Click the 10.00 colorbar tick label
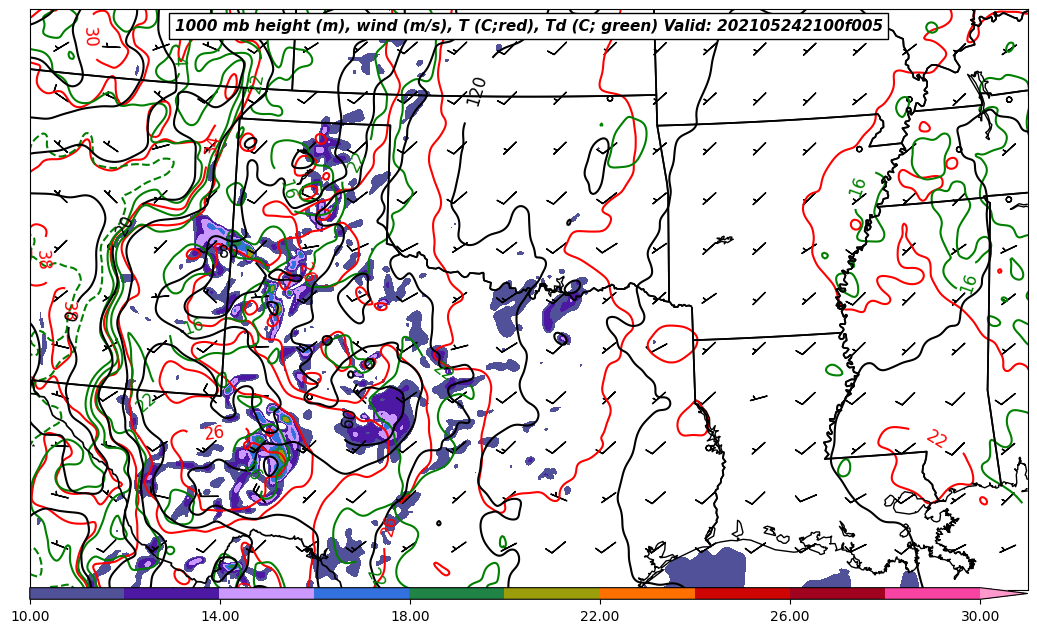The height and width of the screenshot is (633, 1037). coord(30,616)
